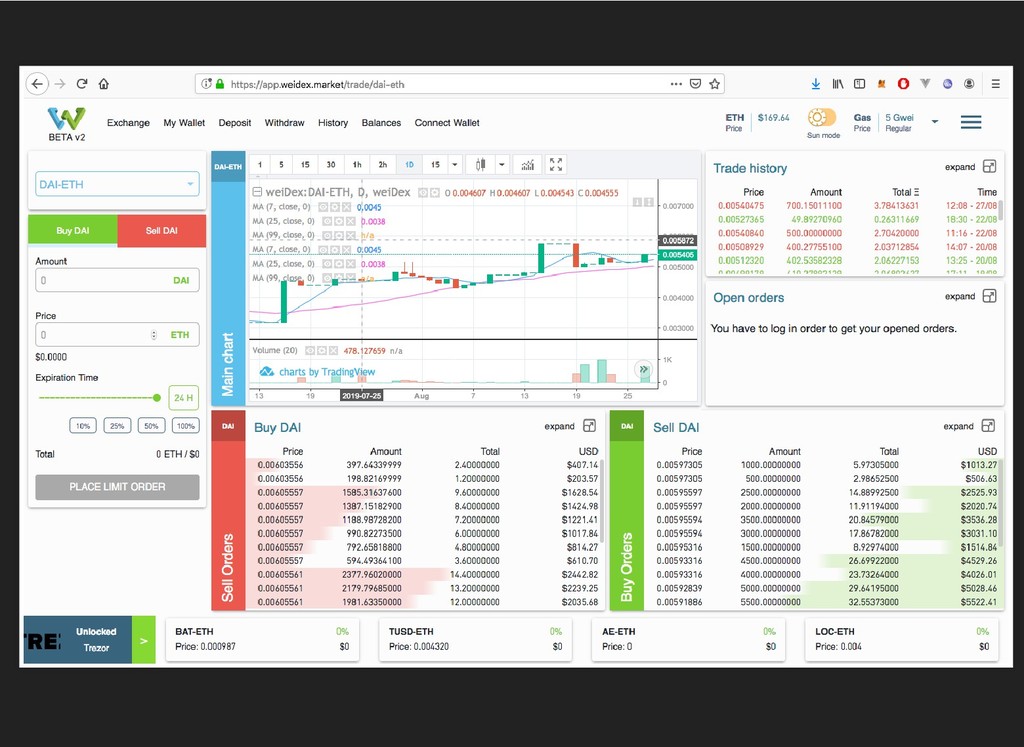Screen dimensions: 1024x747
Task: Click the 50% amount button
Action: point(152,426)
